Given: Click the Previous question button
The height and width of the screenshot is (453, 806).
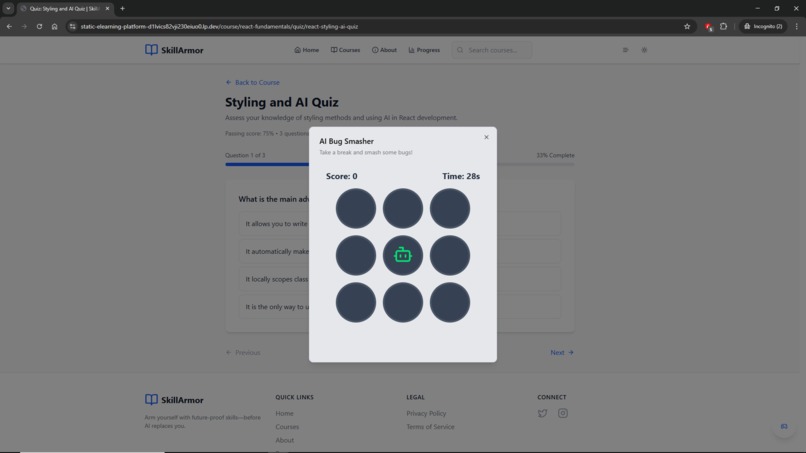Looking at the screenshot, I should (243, 352).
